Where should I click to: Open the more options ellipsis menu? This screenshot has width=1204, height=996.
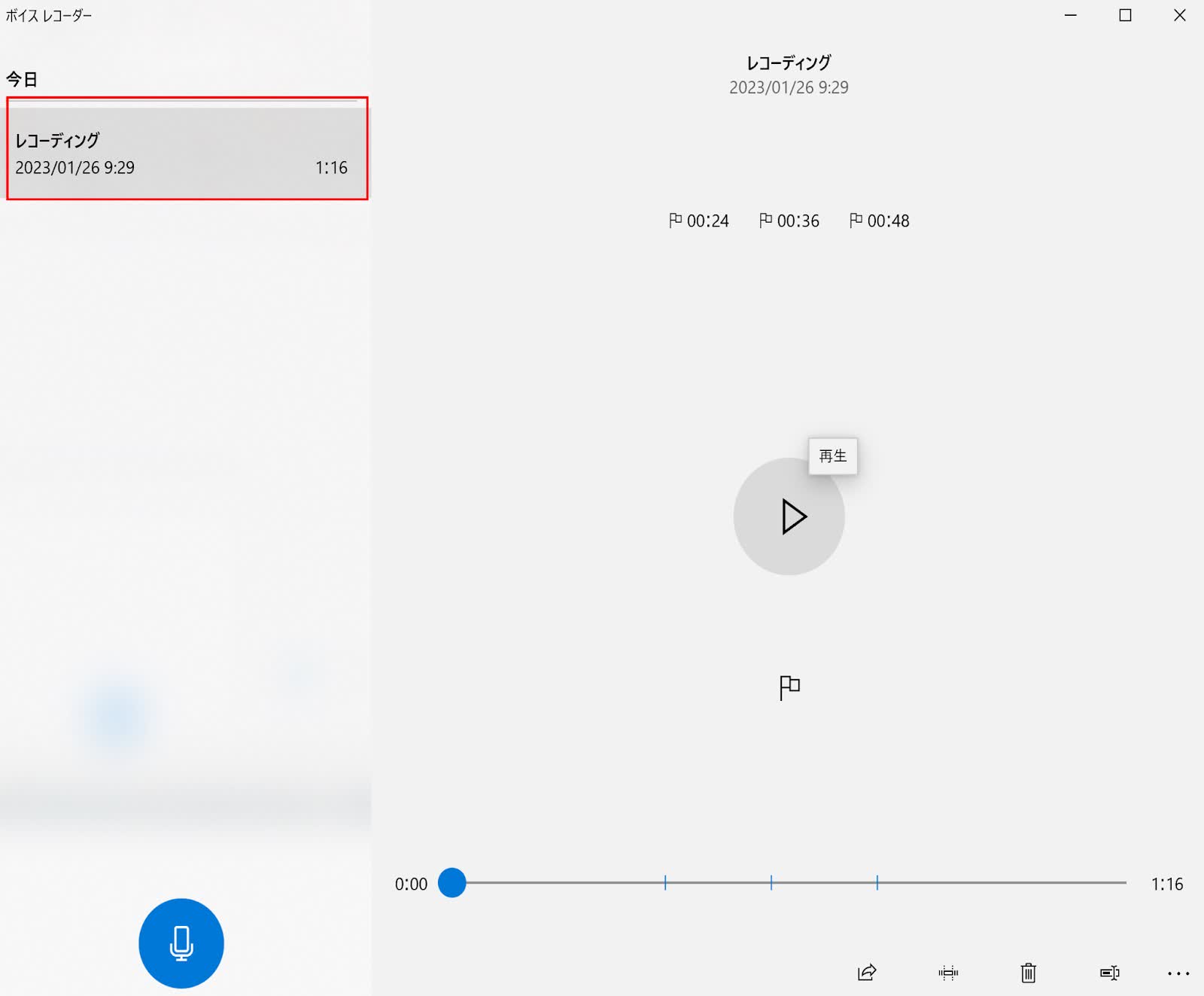tap(1178, 973)
